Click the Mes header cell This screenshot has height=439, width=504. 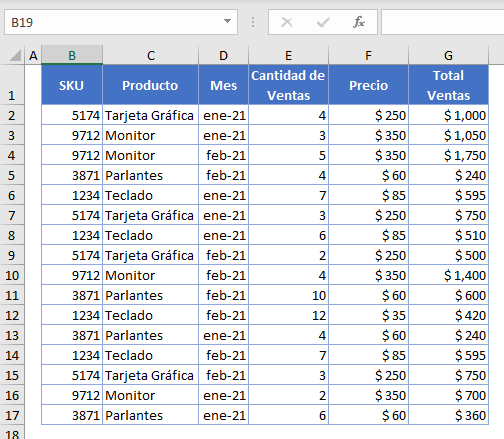224,85
